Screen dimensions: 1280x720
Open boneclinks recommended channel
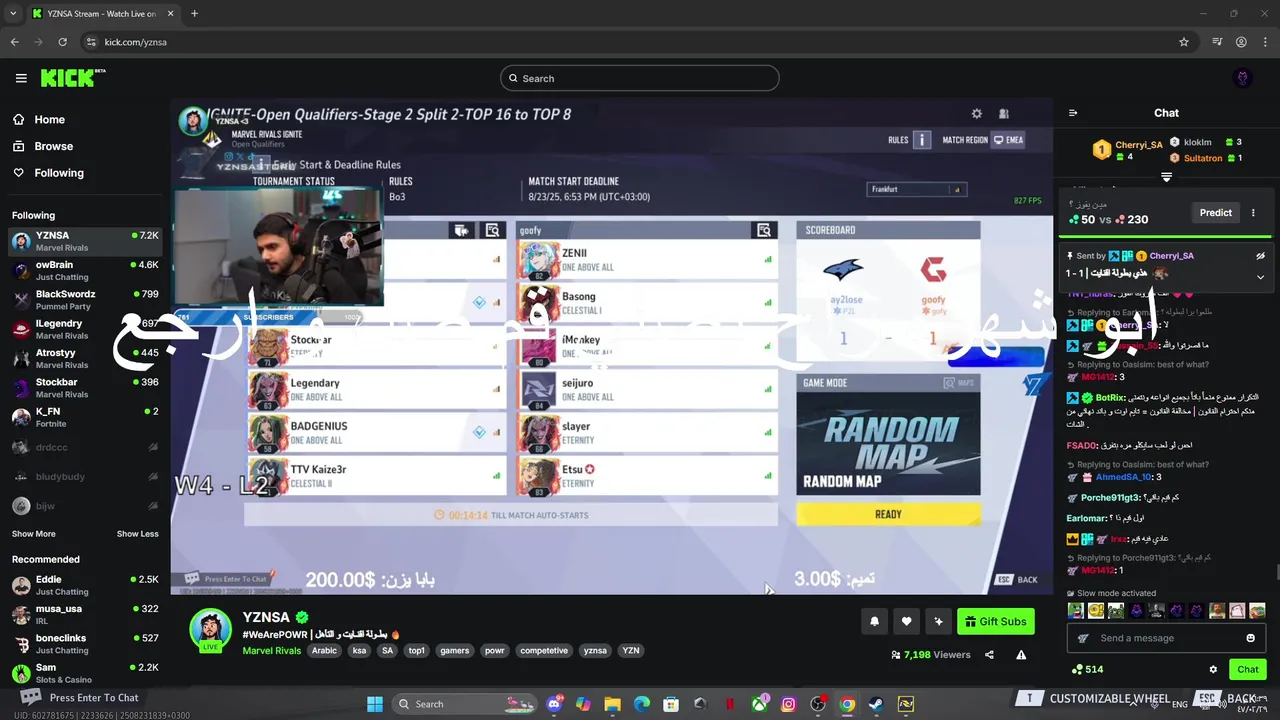tap(85, 643)
